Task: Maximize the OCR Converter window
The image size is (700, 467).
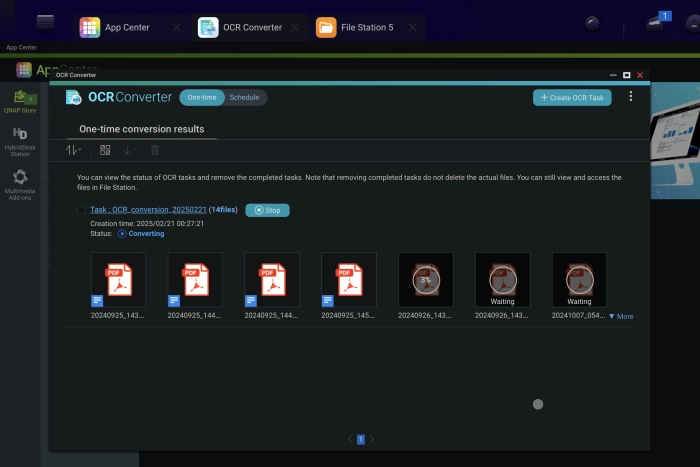Action: (x=626, y=75)
